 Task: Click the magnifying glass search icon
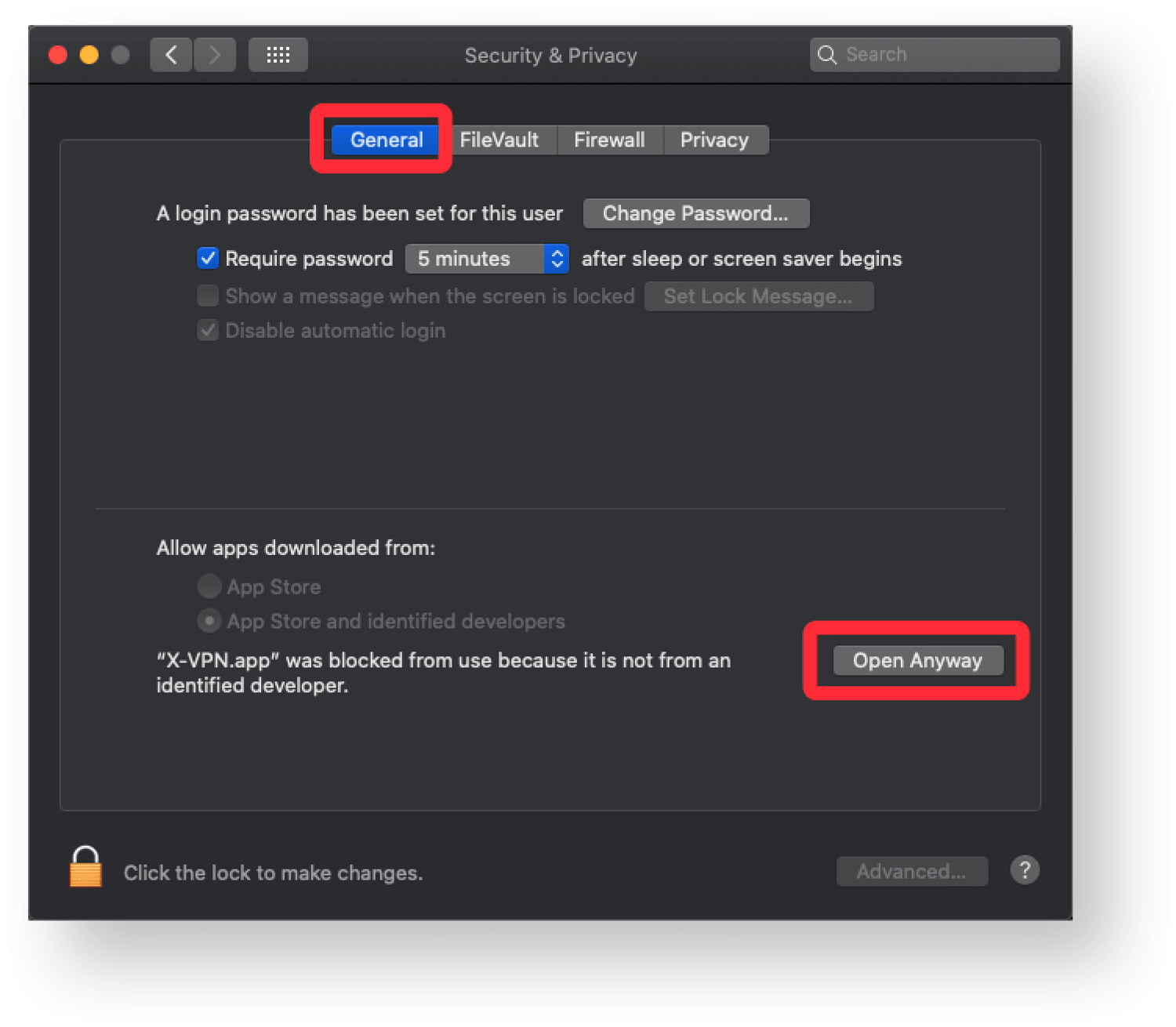827,55
